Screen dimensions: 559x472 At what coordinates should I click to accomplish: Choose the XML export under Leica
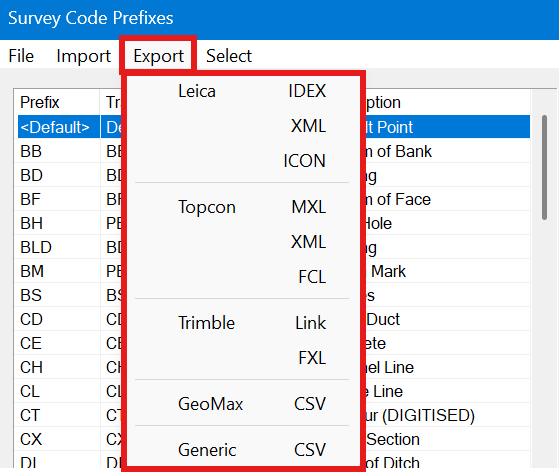point(243,126)
